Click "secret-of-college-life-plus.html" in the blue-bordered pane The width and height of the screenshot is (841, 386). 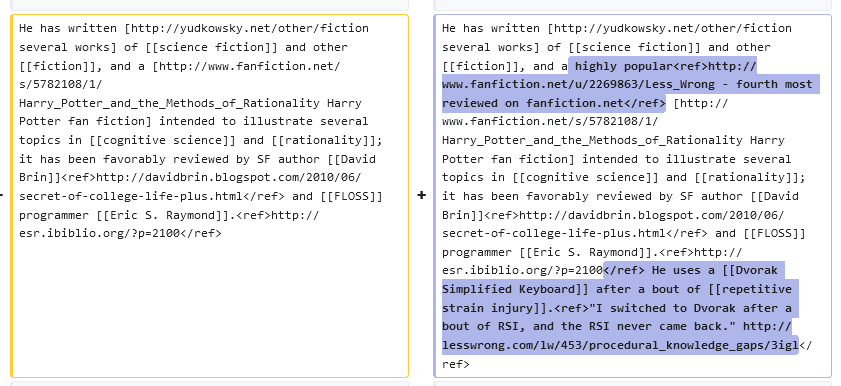pyautogui.click(x=554, y=234)
